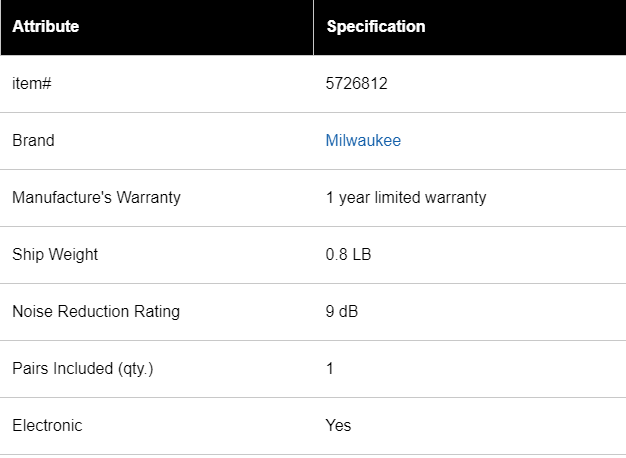
Task: Click the Noise Reduction Rating label
Action: (96, 312)
